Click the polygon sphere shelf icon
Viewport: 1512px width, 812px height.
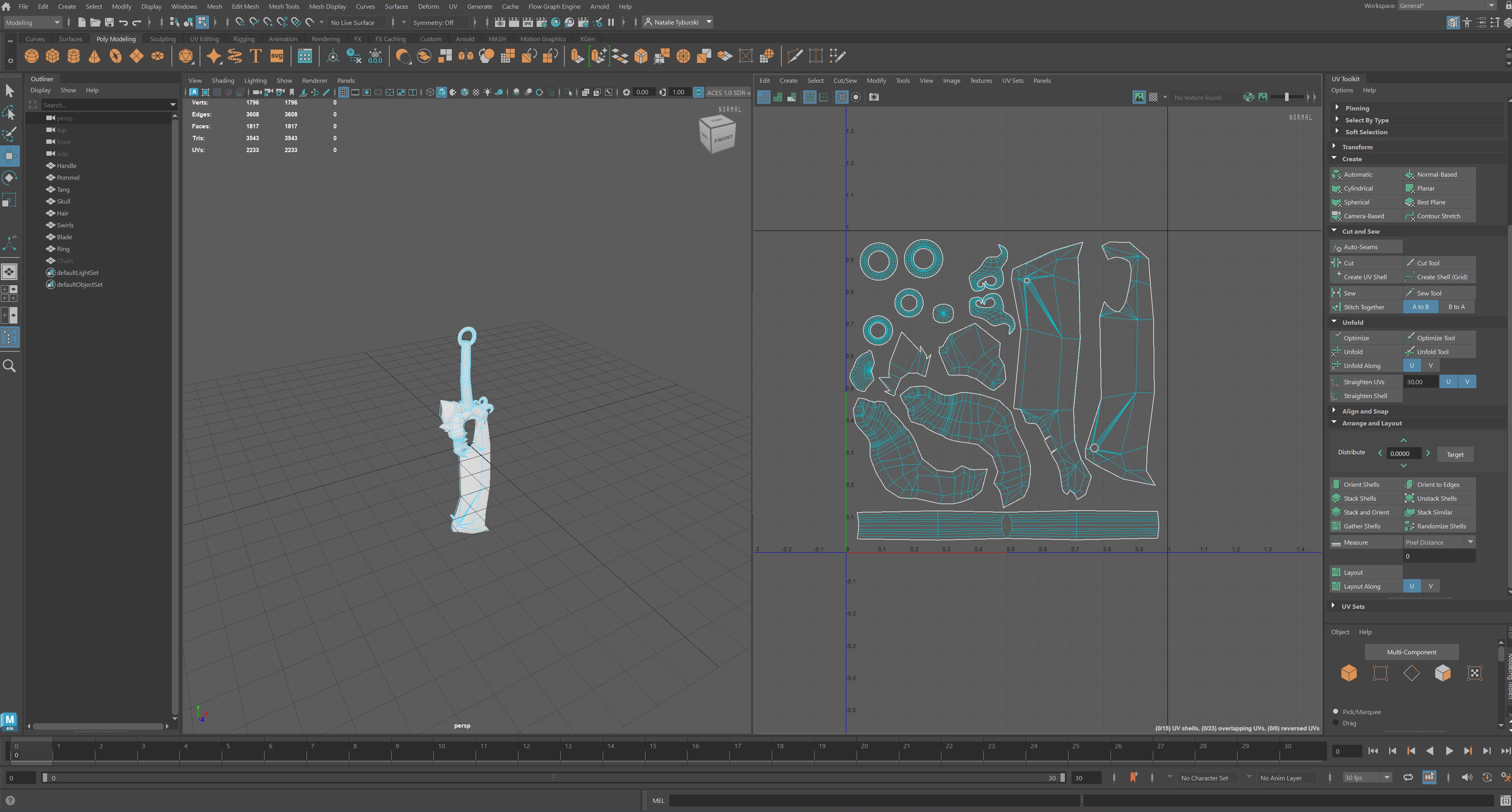32,56
